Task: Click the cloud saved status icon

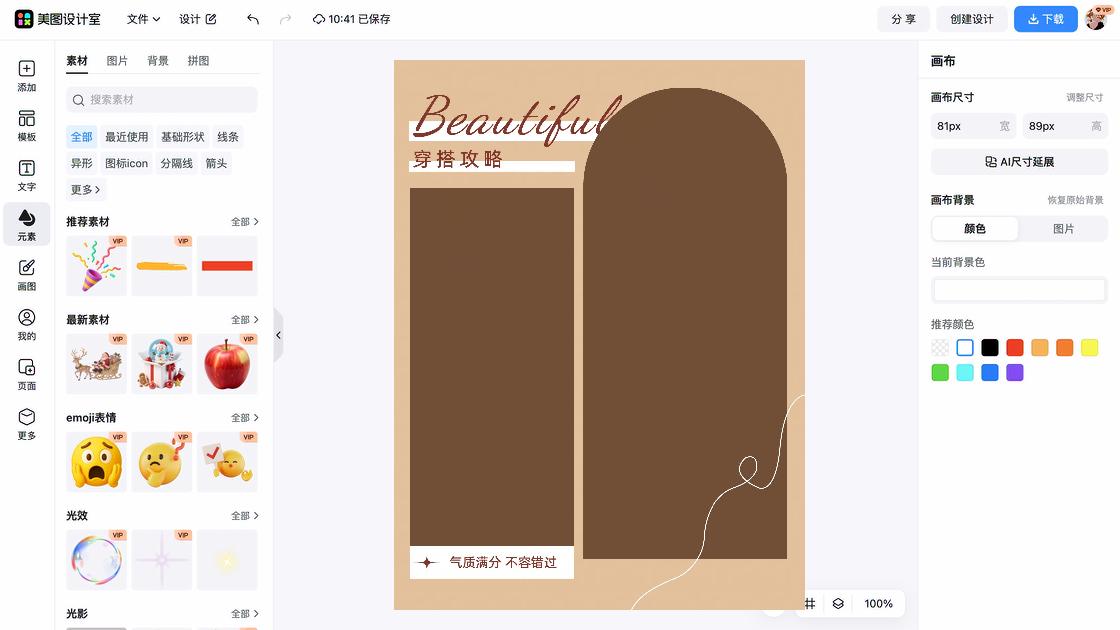Action: (x=319, y=19)
